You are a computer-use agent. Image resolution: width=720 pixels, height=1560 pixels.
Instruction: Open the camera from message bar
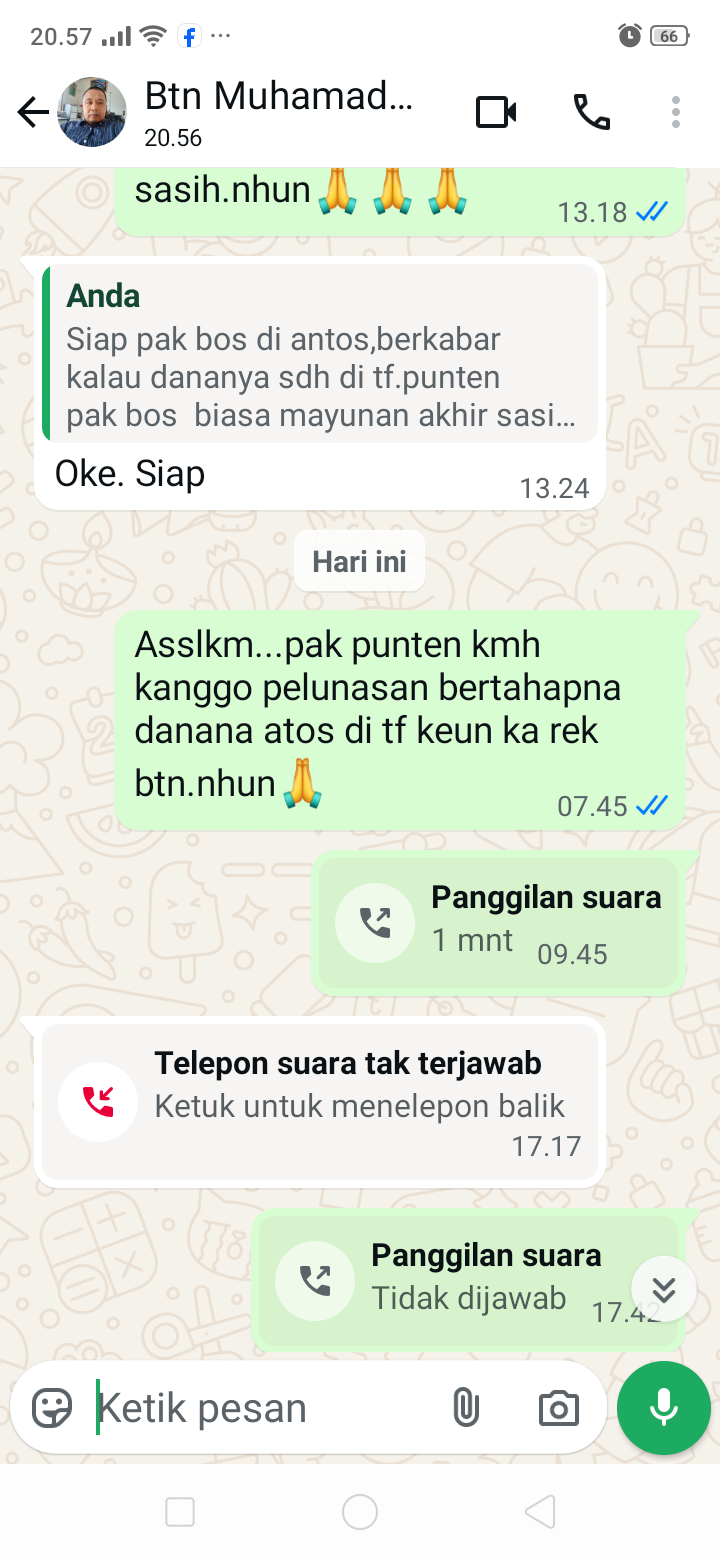(559, 1408)
